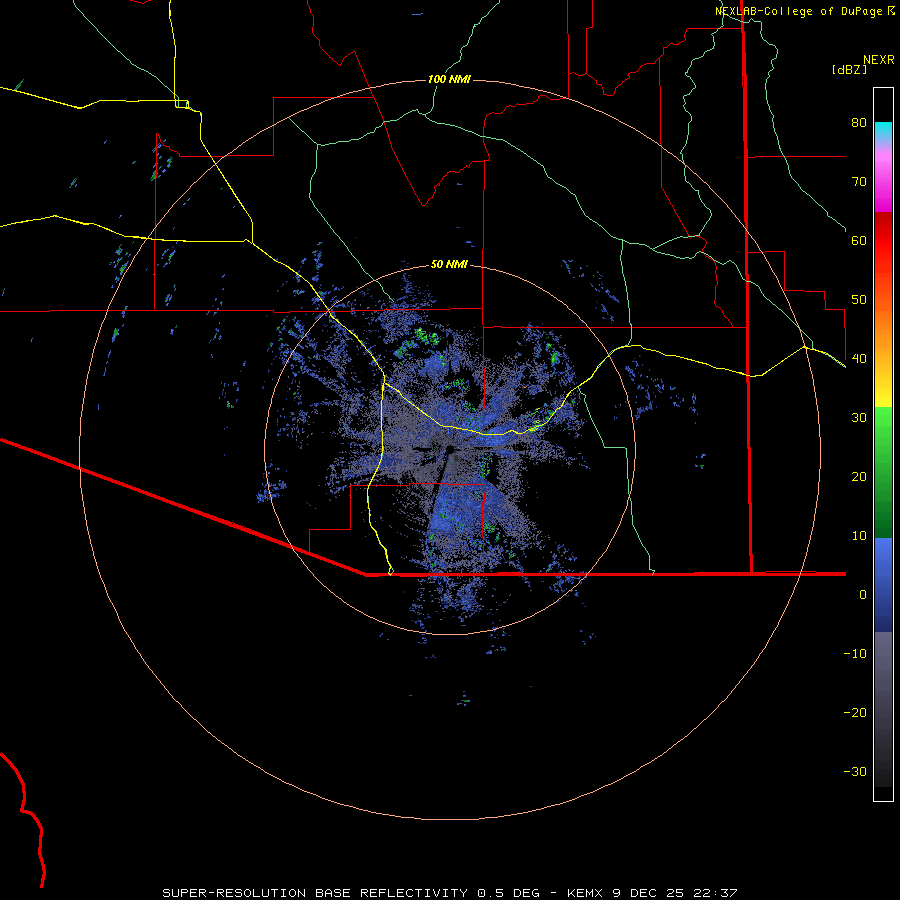
Task: Click the -10 value on the color scale
Action: (x=855, y=654)
